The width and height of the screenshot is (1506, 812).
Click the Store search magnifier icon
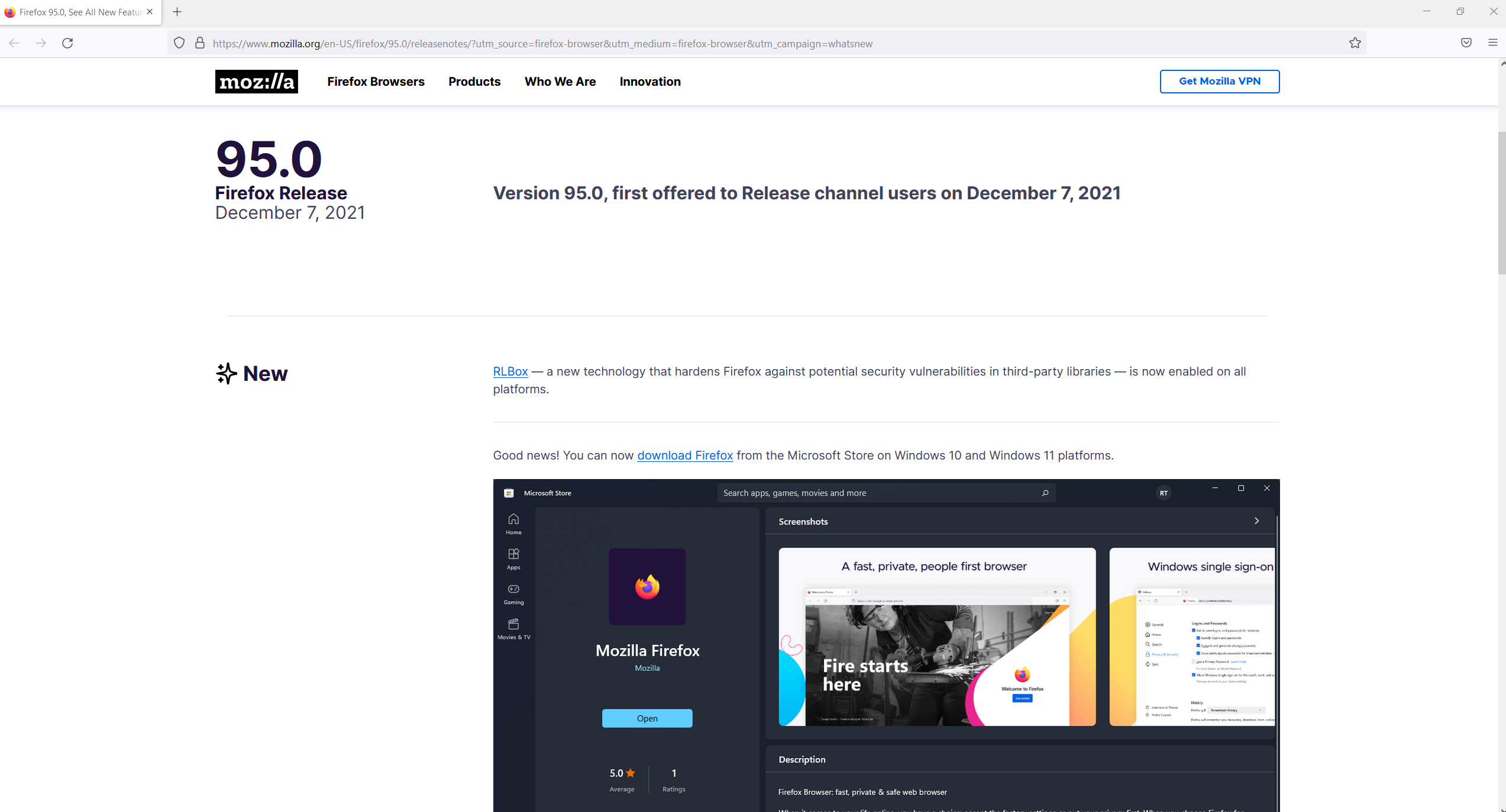pyautogui.click(x=1045, y=493)
